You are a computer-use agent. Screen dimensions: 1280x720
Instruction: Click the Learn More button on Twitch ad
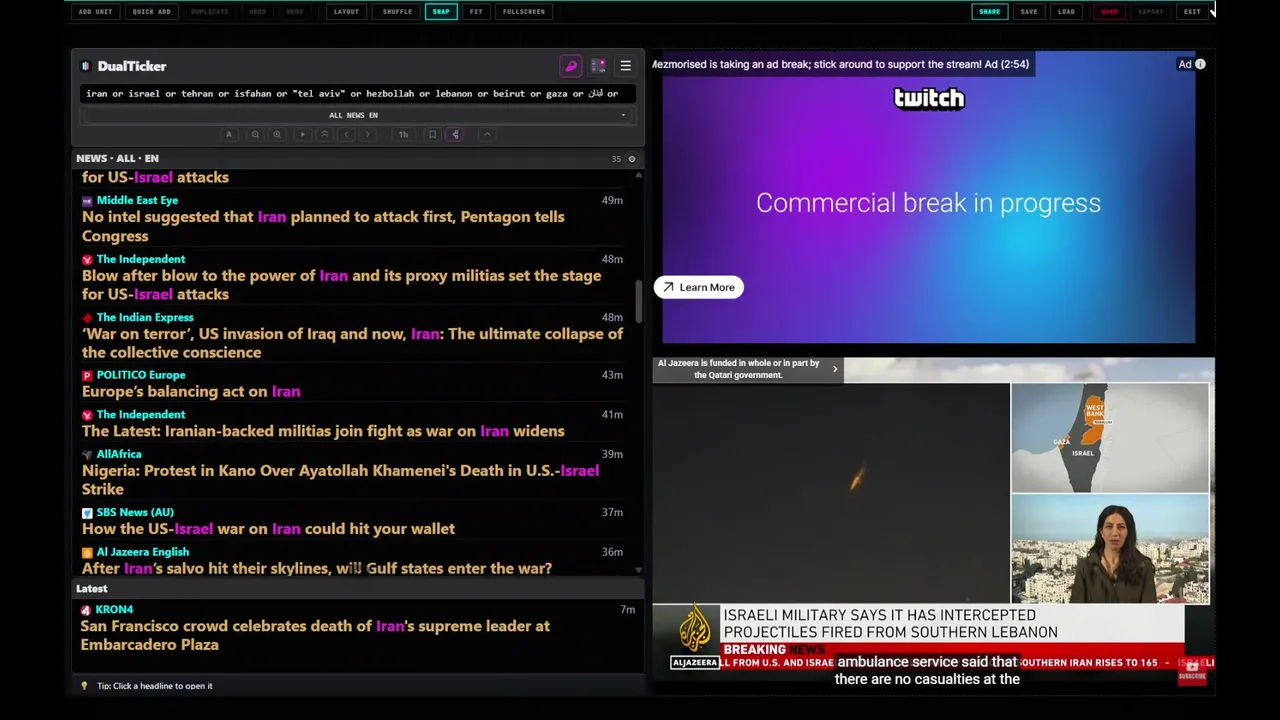[x=699, y=287]
